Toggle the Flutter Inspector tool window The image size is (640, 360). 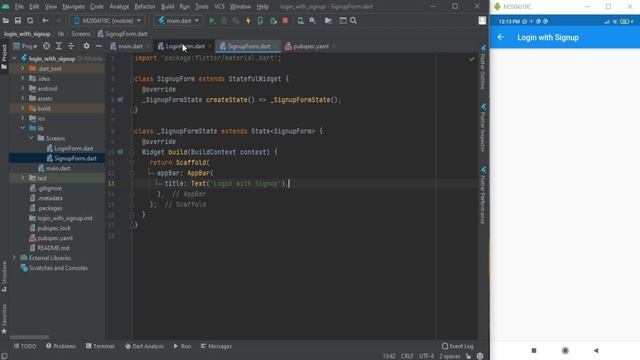[483, 128]
